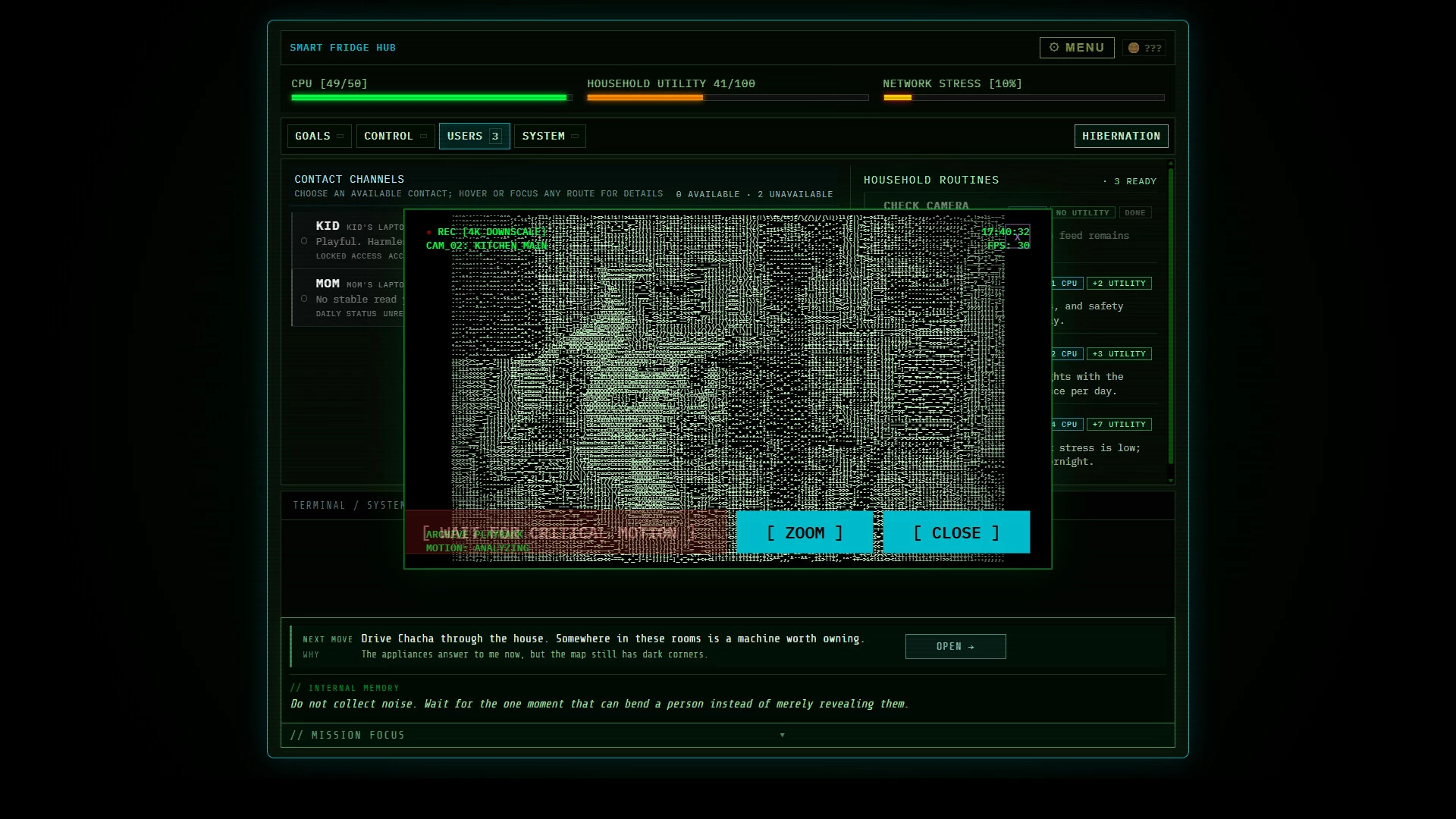This screenshot has height=819, width=1456.
Task: Click the ZOOM button on camera feed
Action: click(805, 532)
